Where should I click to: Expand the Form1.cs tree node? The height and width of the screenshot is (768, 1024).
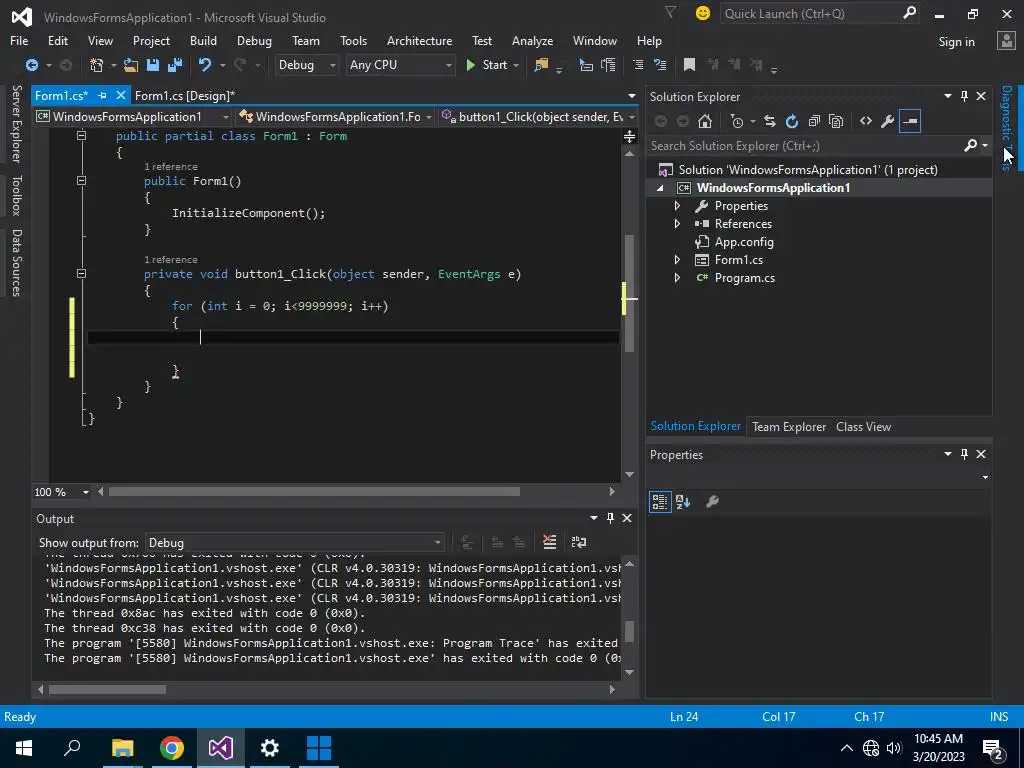677,260
